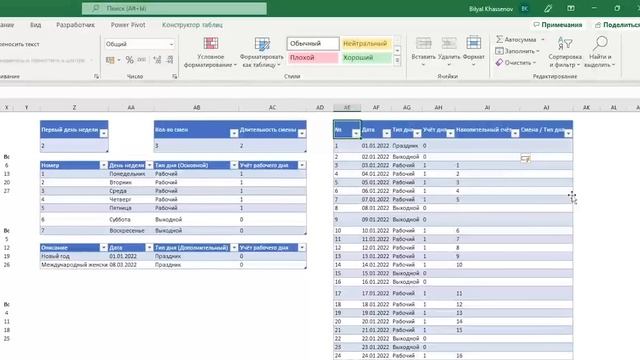Expand the cell styles gallery
Image resolution: width=640 pixels, height=360 pixels.
pyautogui.click(x=398, y=60)
